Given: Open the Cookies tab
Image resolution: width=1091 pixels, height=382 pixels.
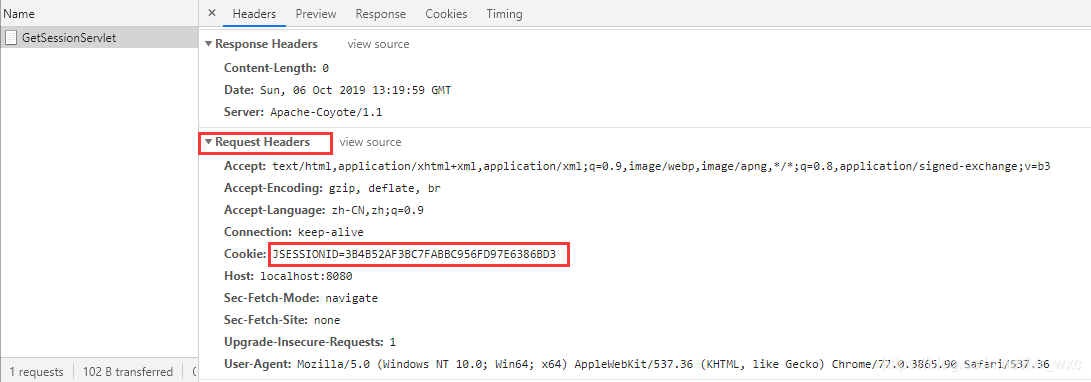Looking at the screenshot, I should coord(446,14).
